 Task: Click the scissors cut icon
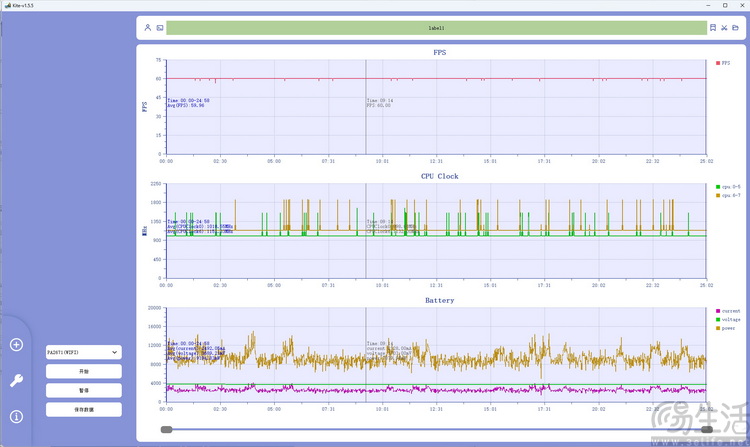pyautogui.click(x=724, y=28)
